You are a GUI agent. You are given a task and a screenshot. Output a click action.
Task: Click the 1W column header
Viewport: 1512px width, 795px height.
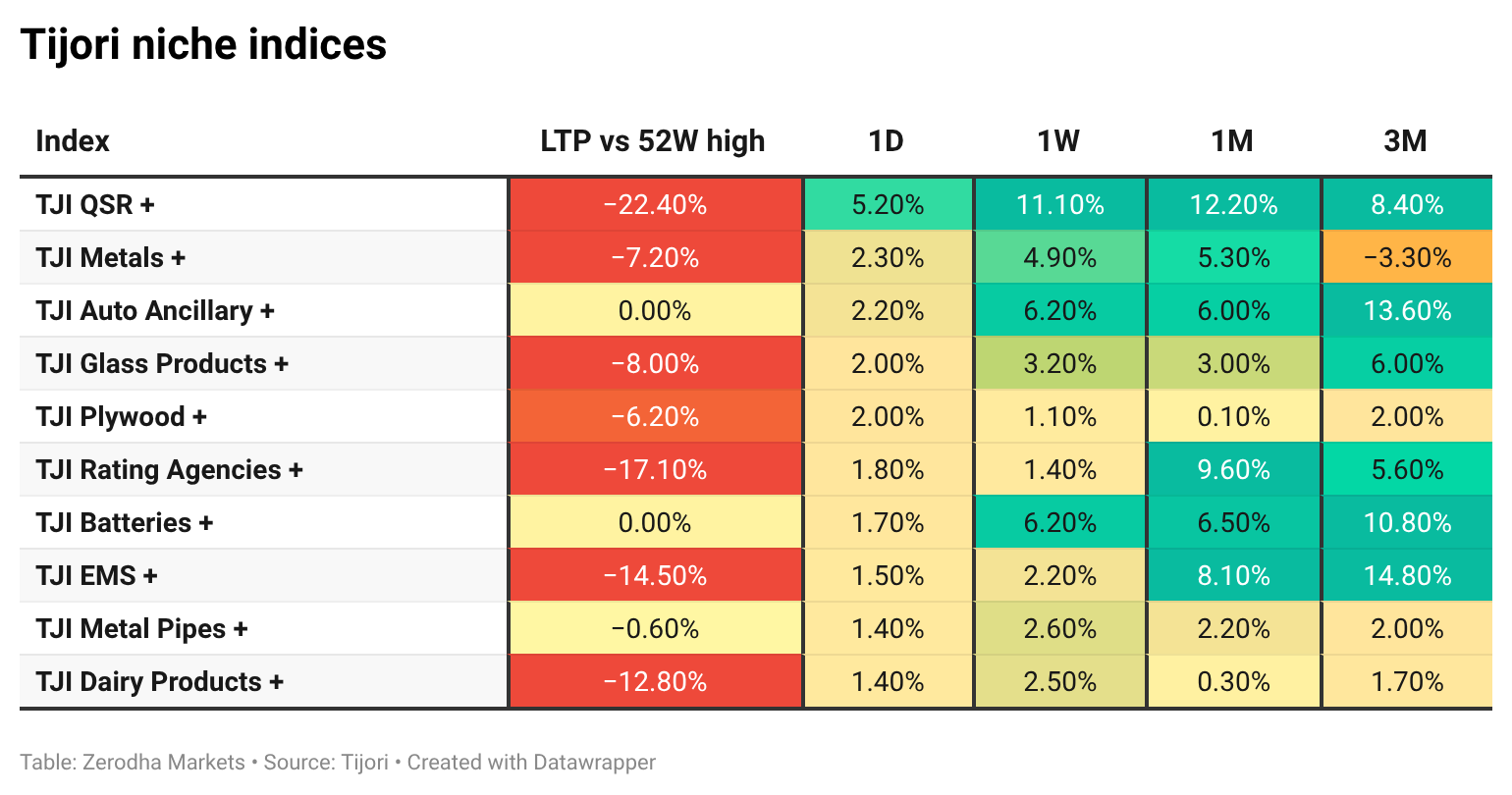(x=1058, y=141)
